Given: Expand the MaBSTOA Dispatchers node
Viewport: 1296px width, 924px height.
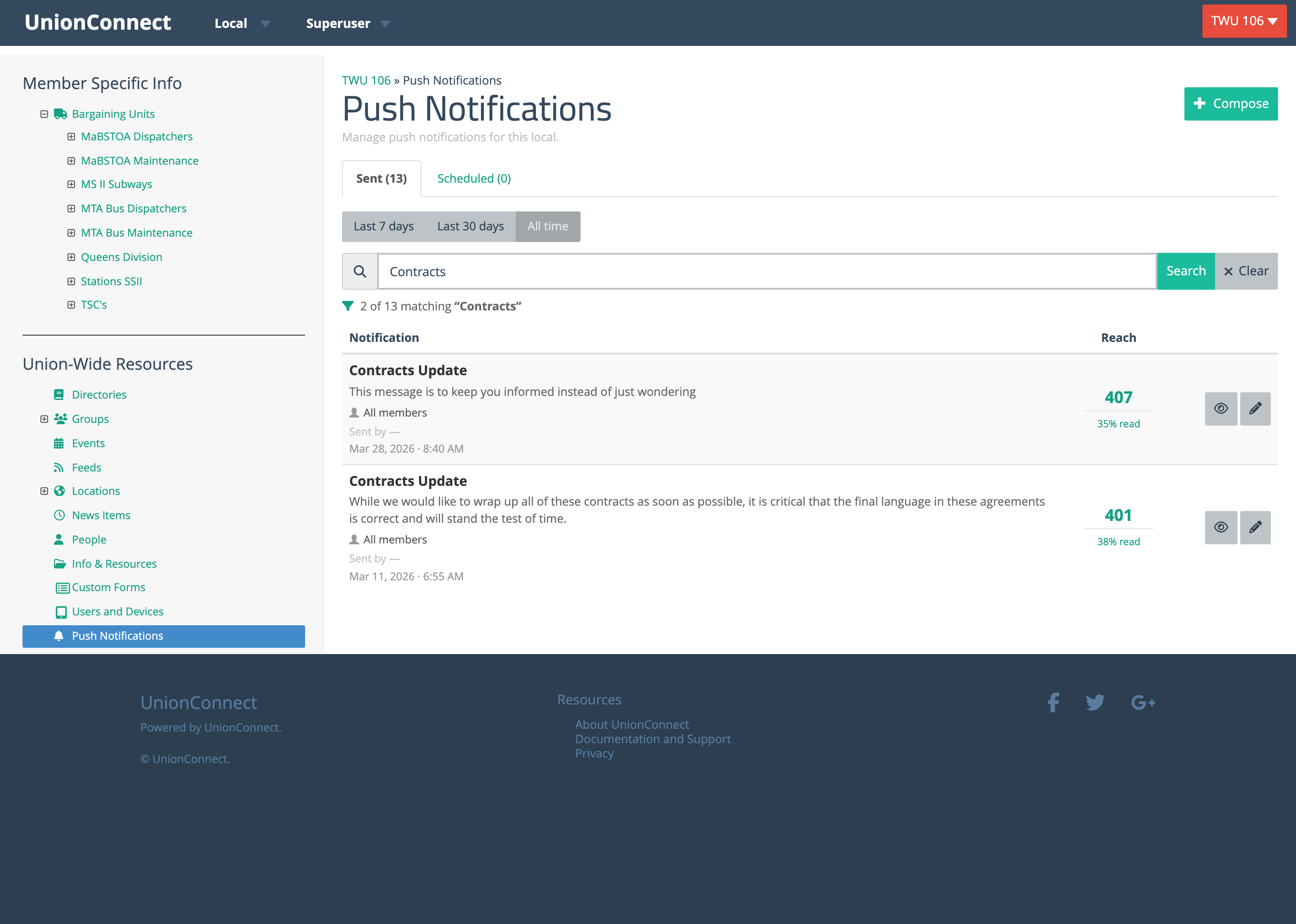Looking at the screenshot, I should [71, 137].
